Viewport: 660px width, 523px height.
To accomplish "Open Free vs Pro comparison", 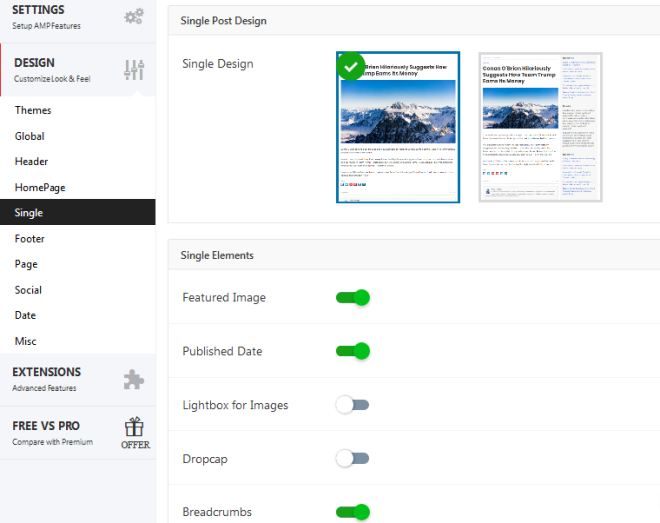I will 78,433.
